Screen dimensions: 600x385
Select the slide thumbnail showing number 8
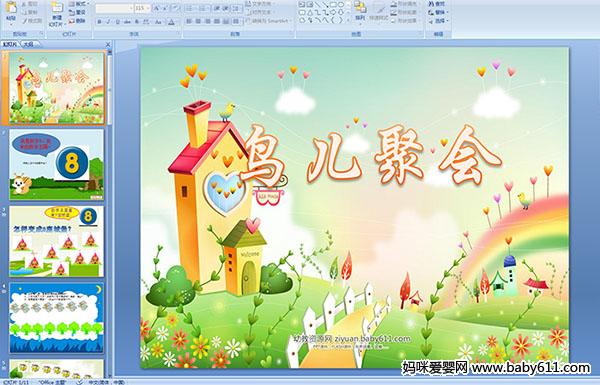pyautogui.click(x=56, y=165)
